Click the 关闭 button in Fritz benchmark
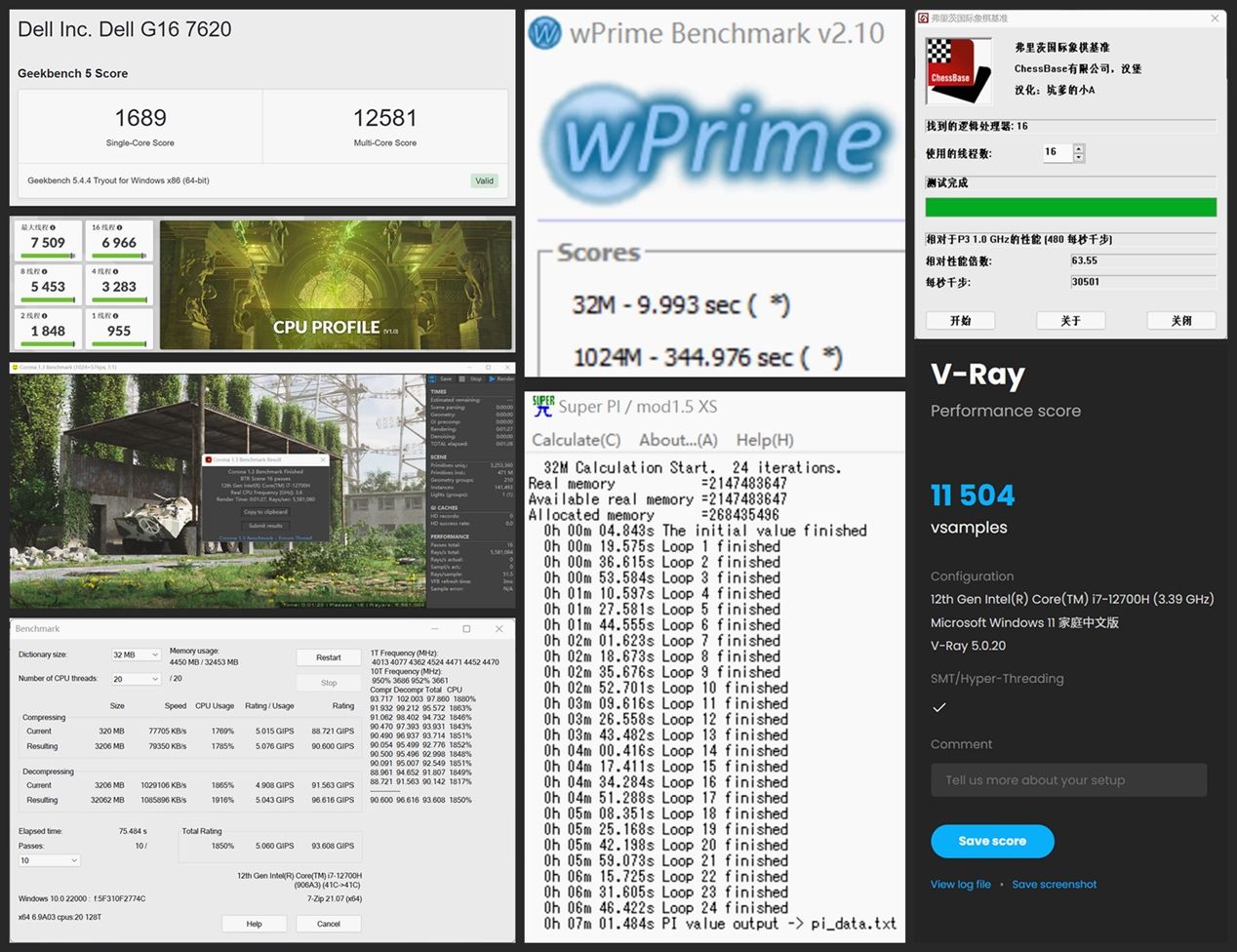 [x=1180, y=320]
